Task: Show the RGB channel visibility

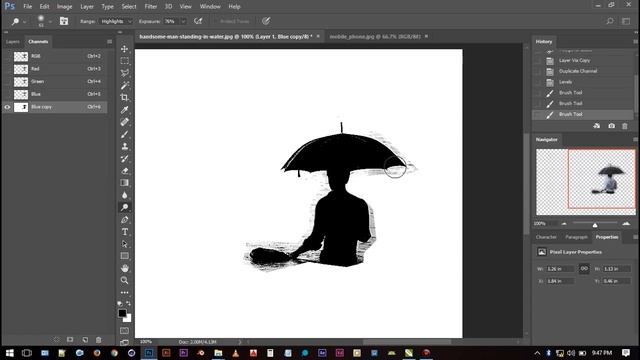Action: [x=7, y=56]
